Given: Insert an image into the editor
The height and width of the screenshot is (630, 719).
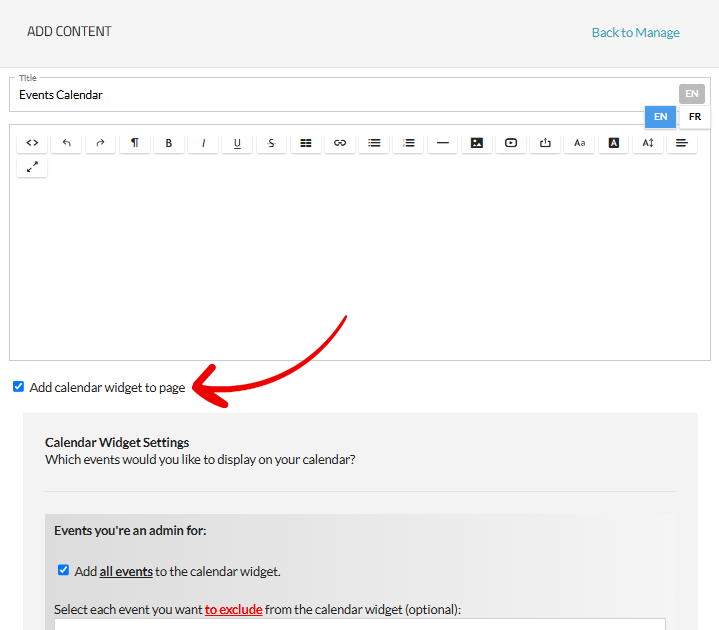Looking at the screenshot, I should point(476,143).
